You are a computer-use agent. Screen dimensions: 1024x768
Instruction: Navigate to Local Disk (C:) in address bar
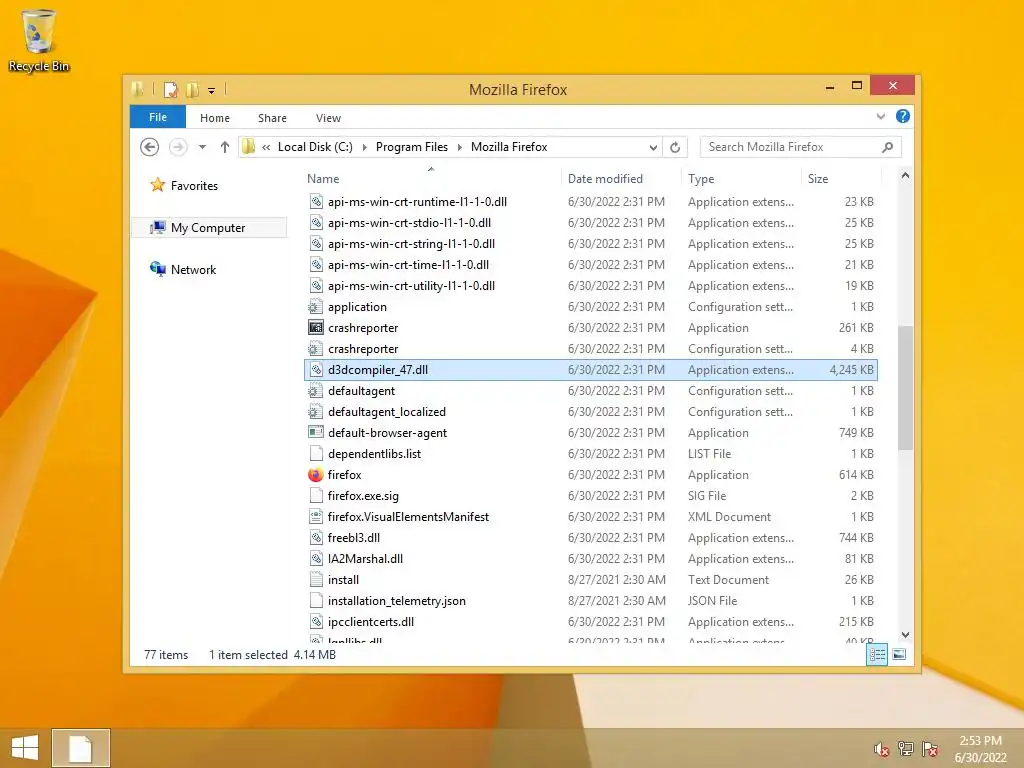click(315, 147)
